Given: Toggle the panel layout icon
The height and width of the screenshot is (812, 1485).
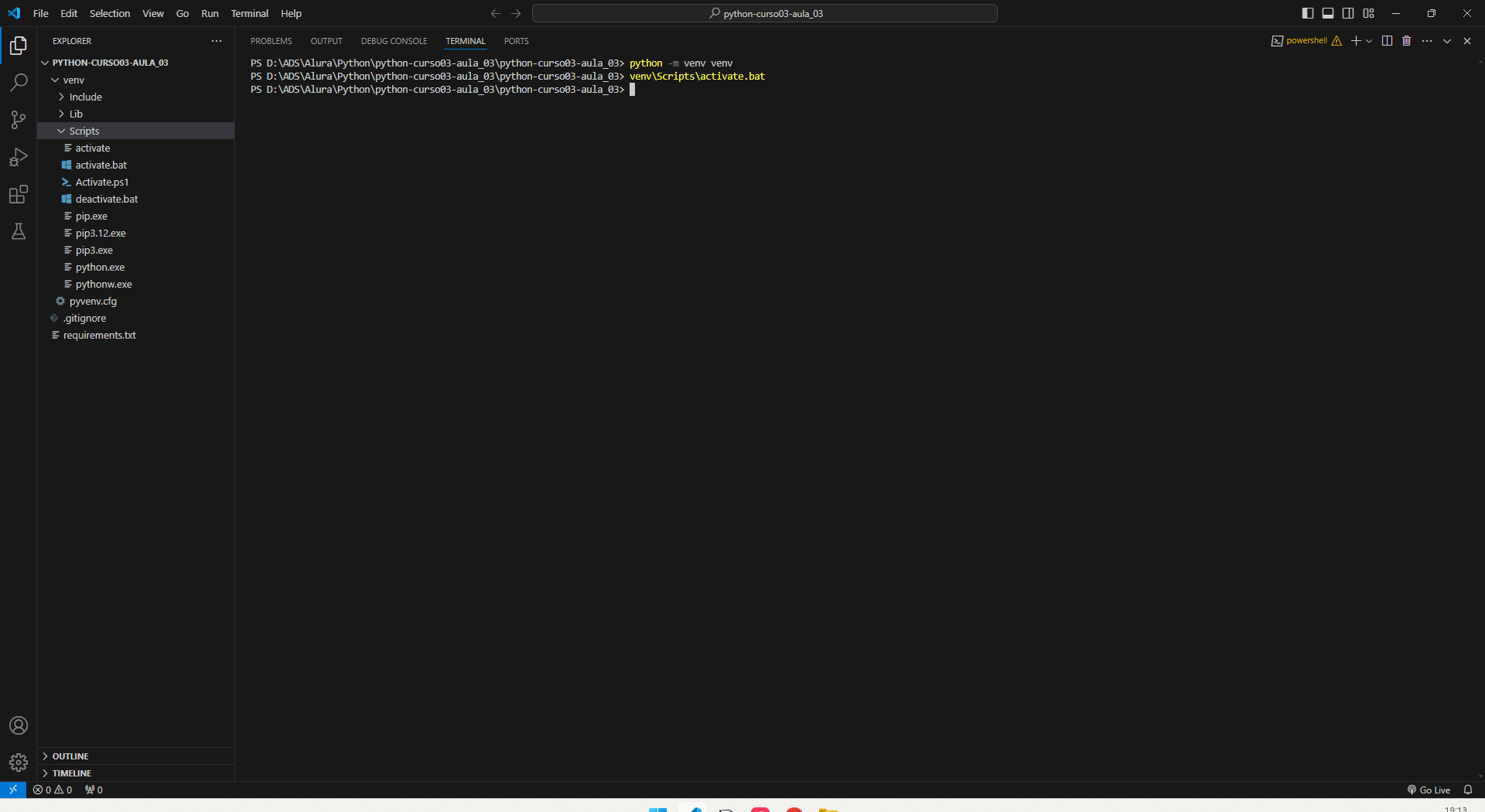Looking at the screenshot, I should click(x=1328, y=13).
